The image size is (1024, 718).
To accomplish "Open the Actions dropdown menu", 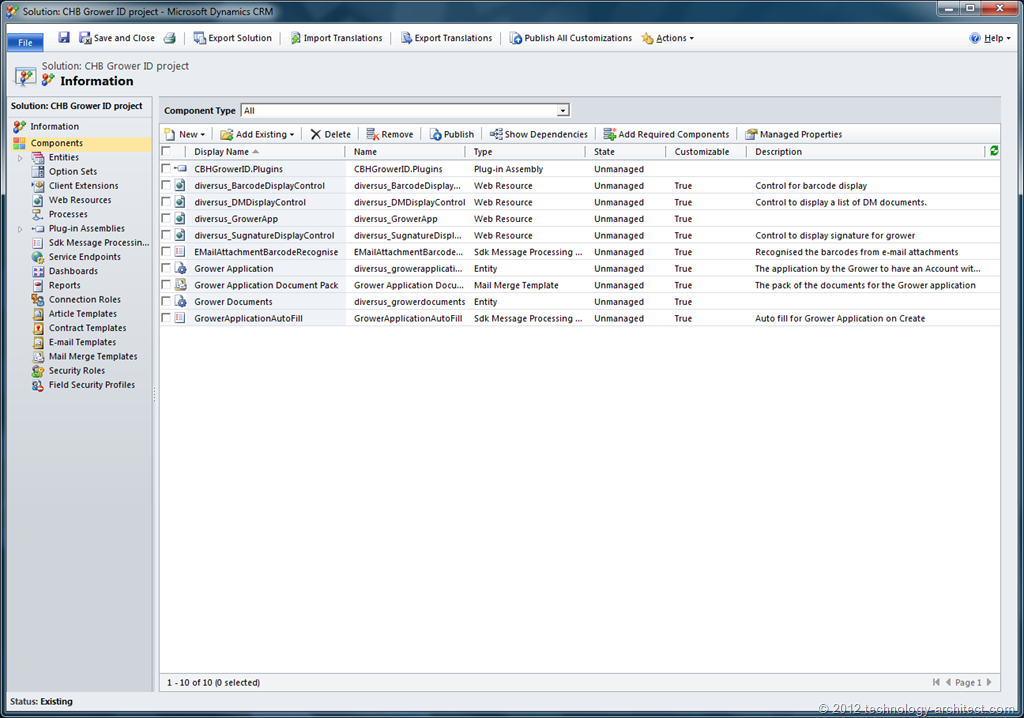I will (x=667, y=38).
